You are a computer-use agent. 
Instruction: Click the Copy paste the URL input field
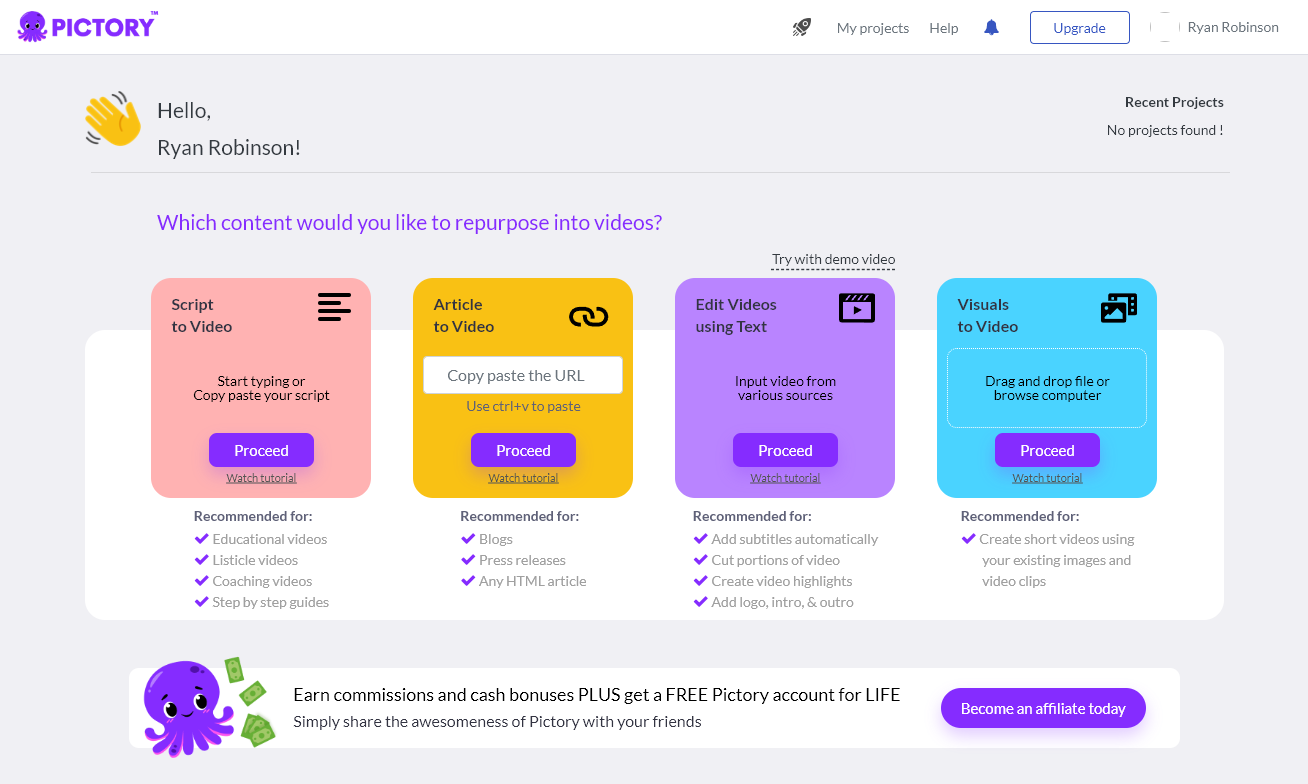pyautogui.click(x=523, y=374)
